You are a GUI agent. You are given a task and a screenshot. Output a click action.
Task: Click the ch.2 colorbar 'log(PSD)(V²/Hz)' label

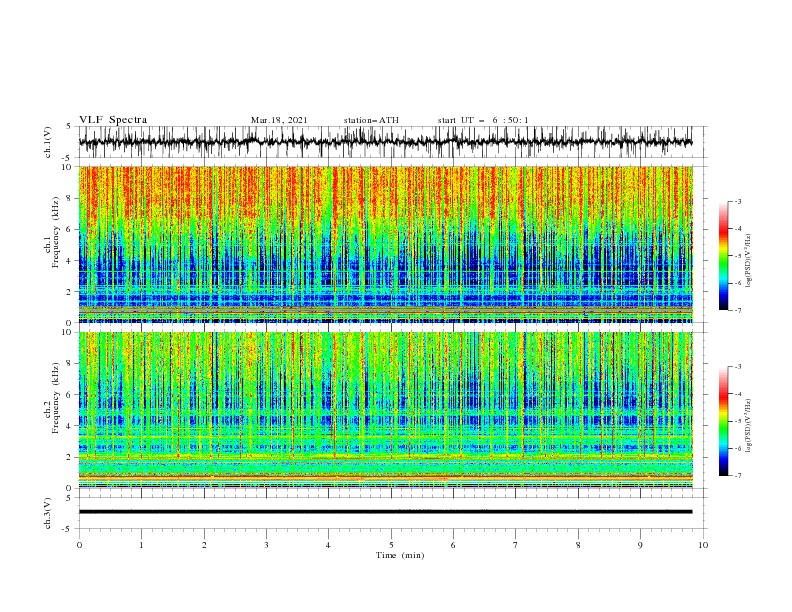[x=749, y=426]
